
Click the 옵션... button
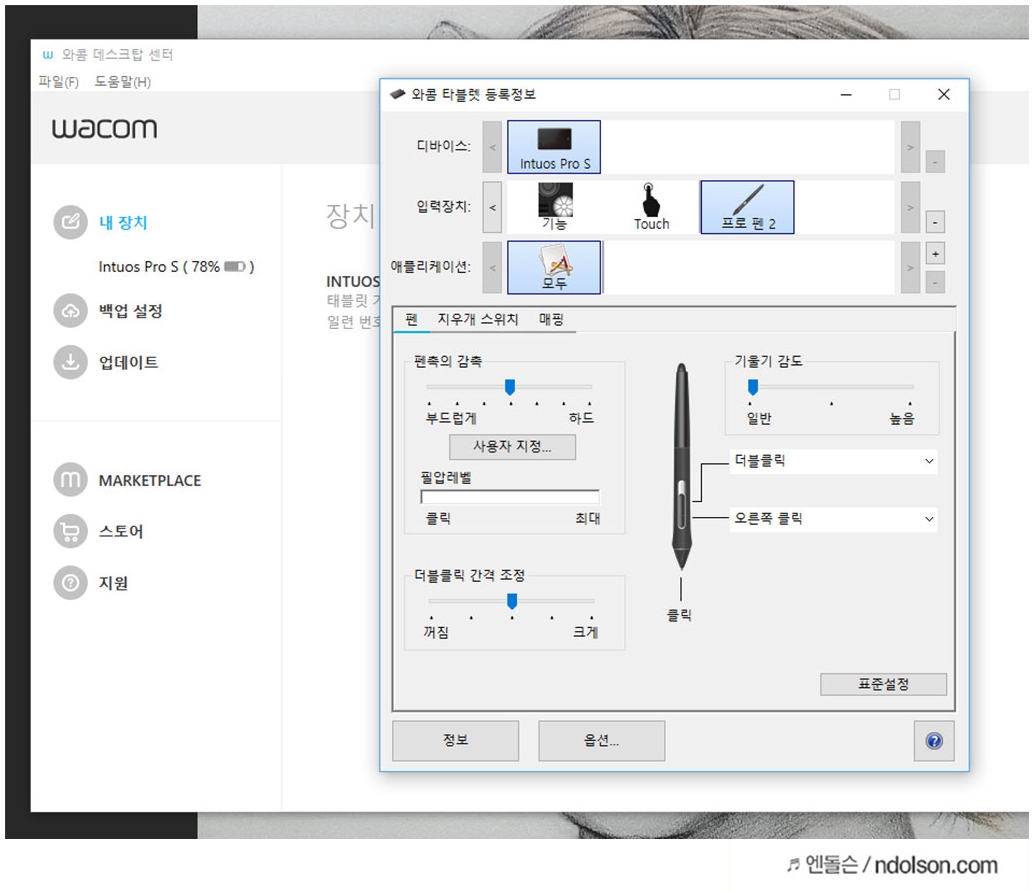click(601, 741)
